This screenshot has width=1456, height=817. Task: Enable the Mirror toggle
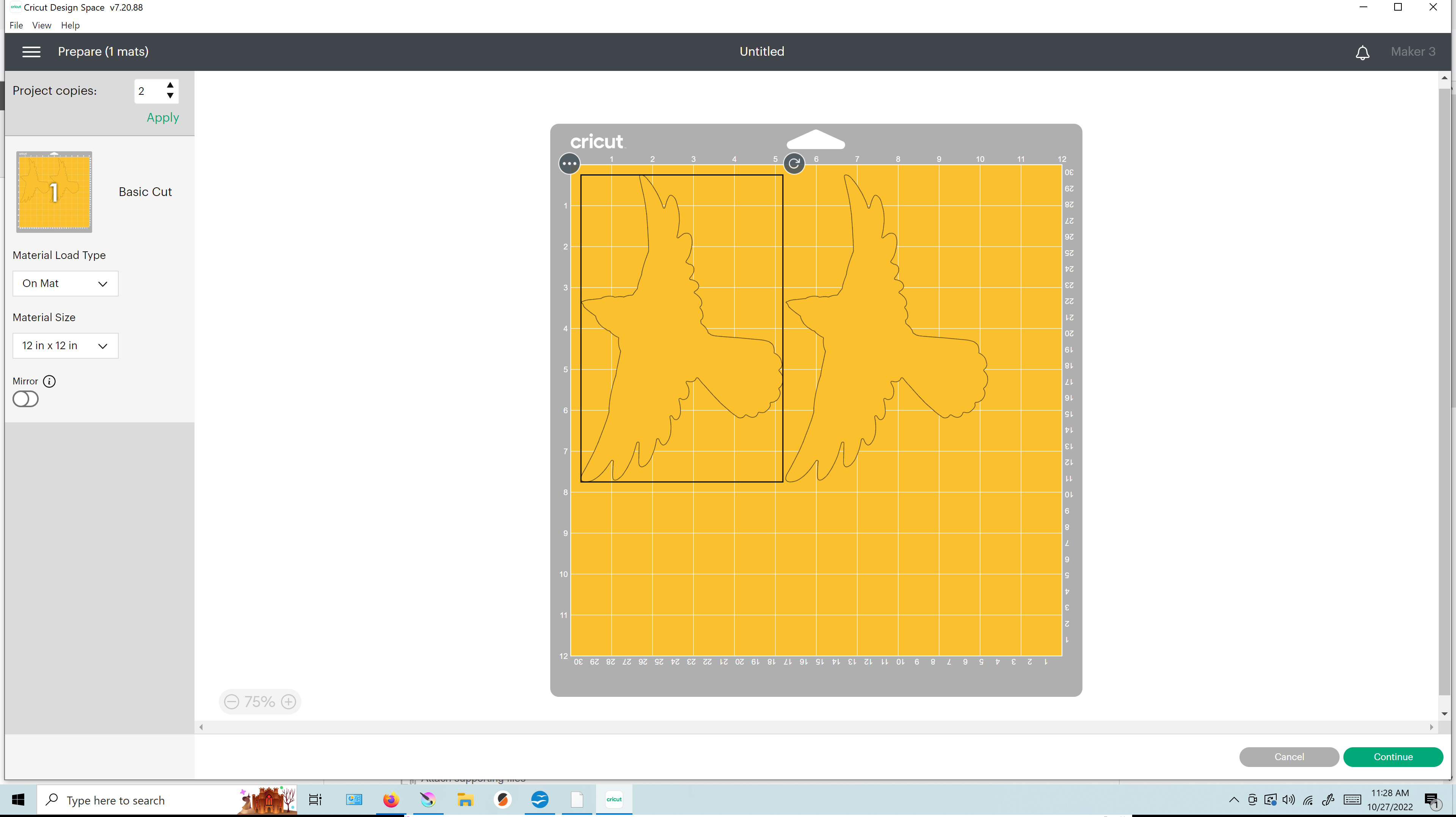click(25, 399)
